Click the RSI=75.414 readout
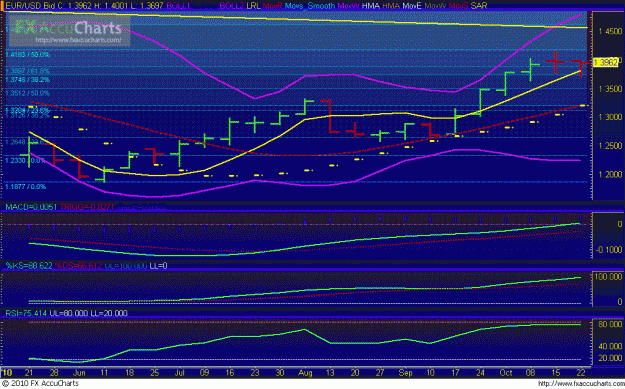Viewport: 625px width, 389px height. tap(26, 314)
